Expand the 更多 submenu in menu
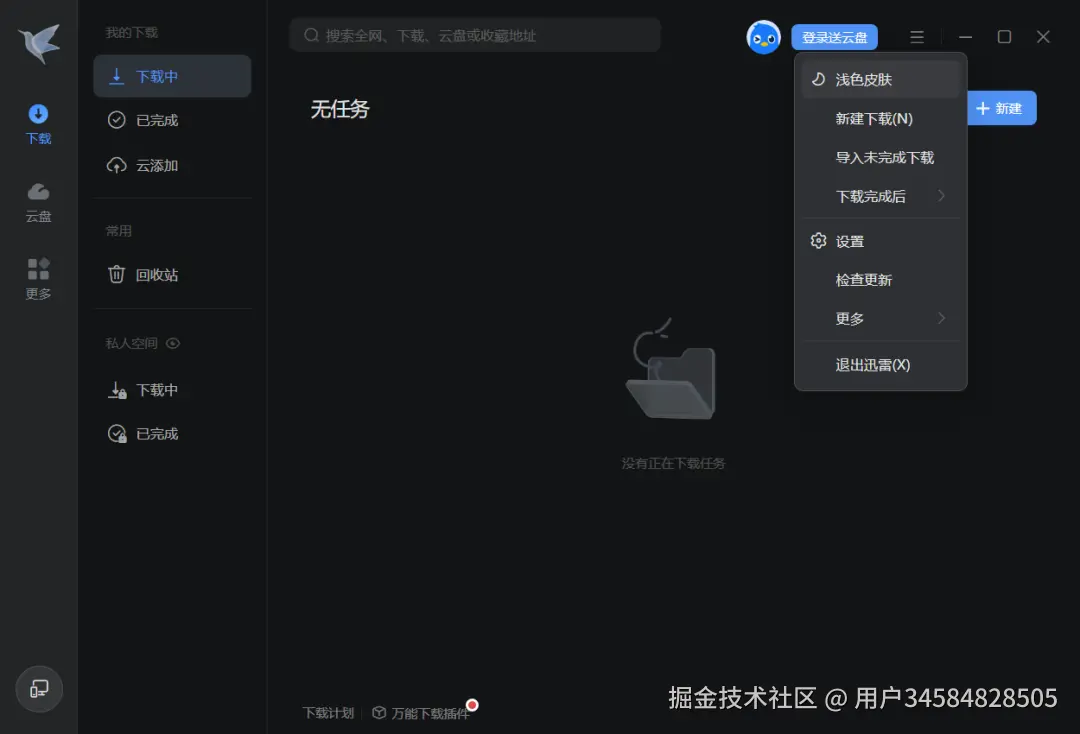 coord(880,319)
